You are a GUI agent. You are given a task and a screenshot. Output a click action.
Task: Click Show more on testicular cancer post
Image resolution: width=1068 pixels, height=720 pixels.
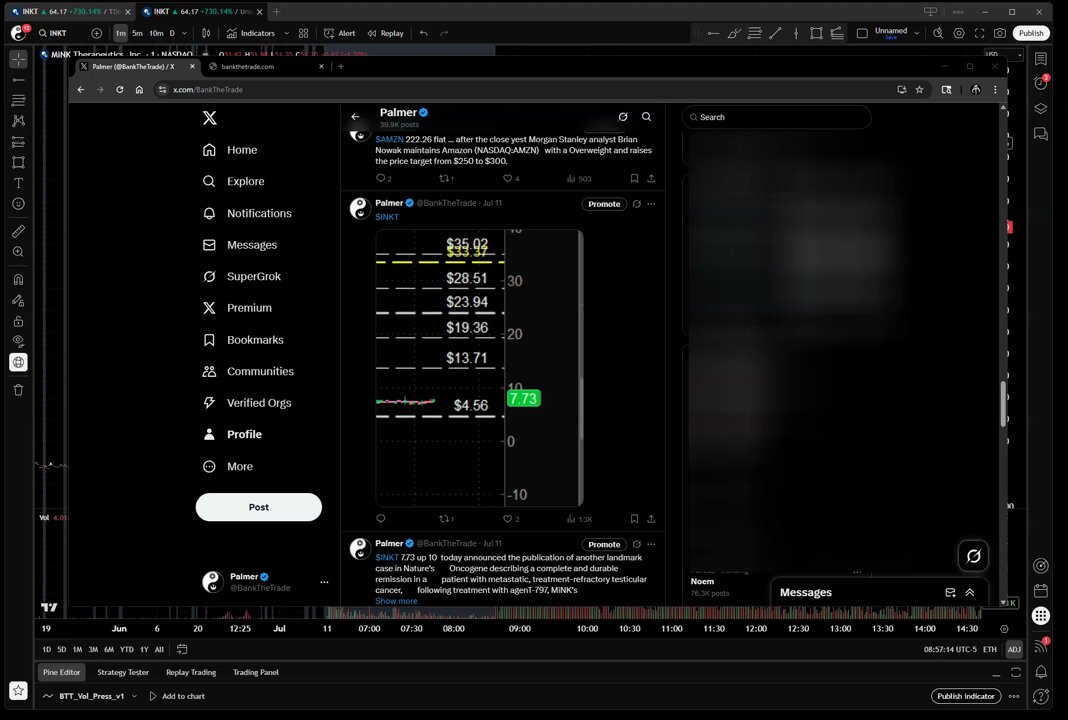pos(396,601)
